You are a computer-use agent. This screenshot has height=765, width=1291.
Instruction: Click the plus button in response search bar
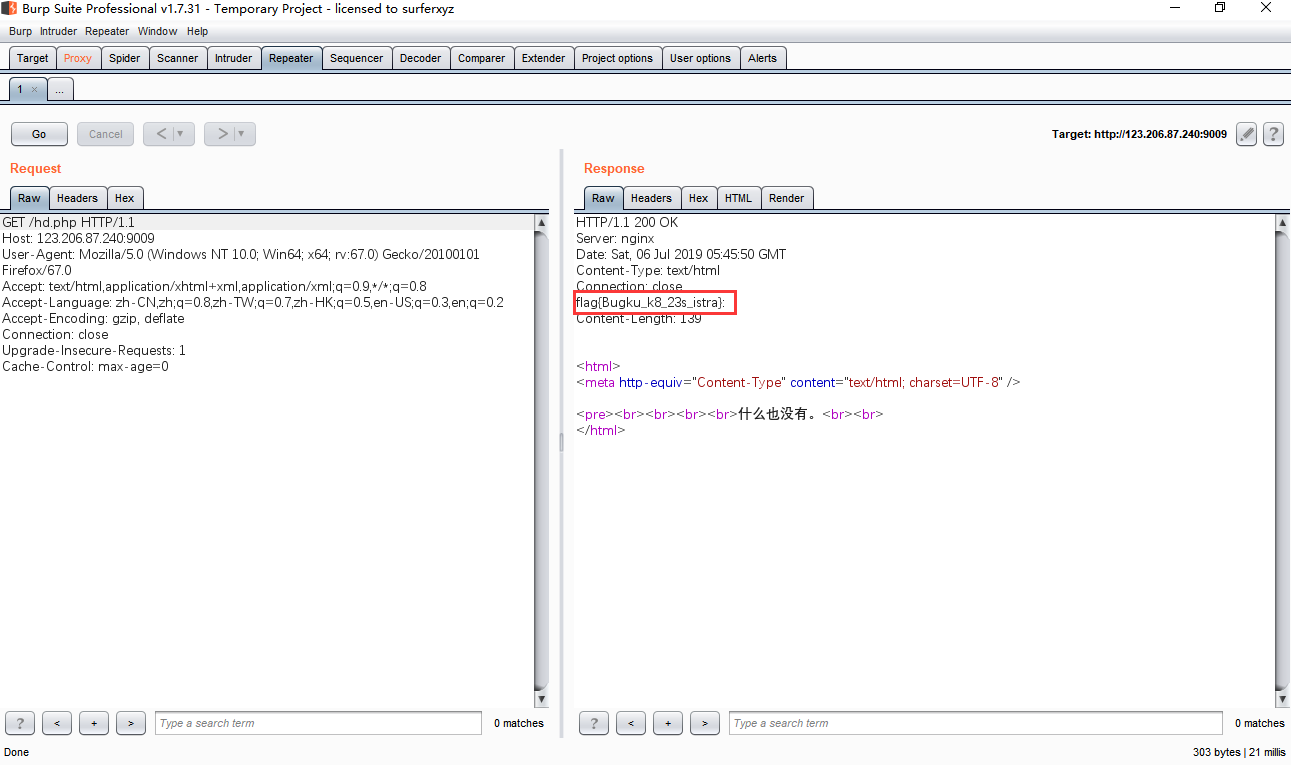tap(668, 723)
